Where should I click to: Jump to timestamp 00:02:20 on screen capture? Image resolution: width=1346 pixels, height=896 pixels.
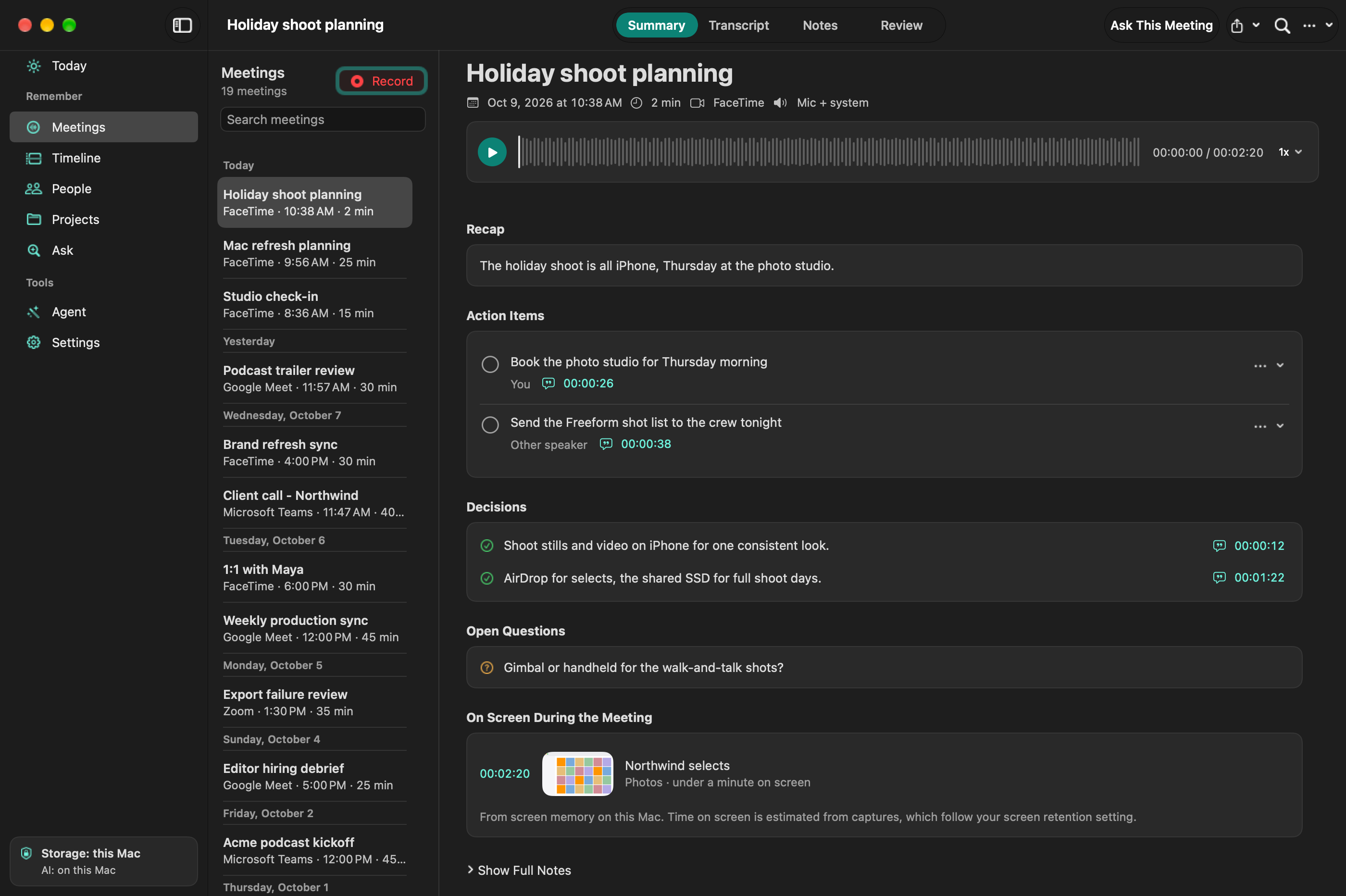click(504, 773)
